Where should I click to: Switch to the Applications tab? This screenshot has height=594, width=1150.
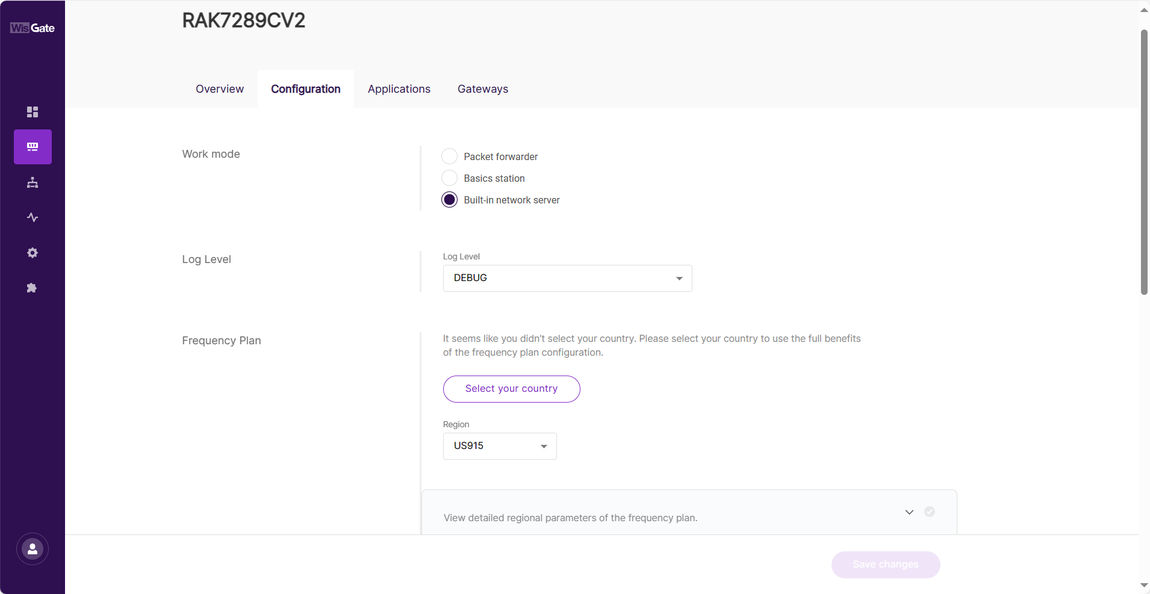click(399, 89)
